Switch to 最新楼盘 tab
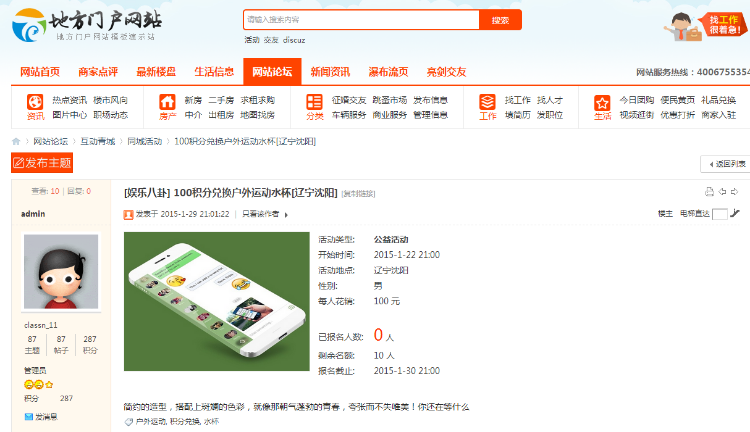The width and height of the screenshot is (750, 432). (x=156, y=72)
